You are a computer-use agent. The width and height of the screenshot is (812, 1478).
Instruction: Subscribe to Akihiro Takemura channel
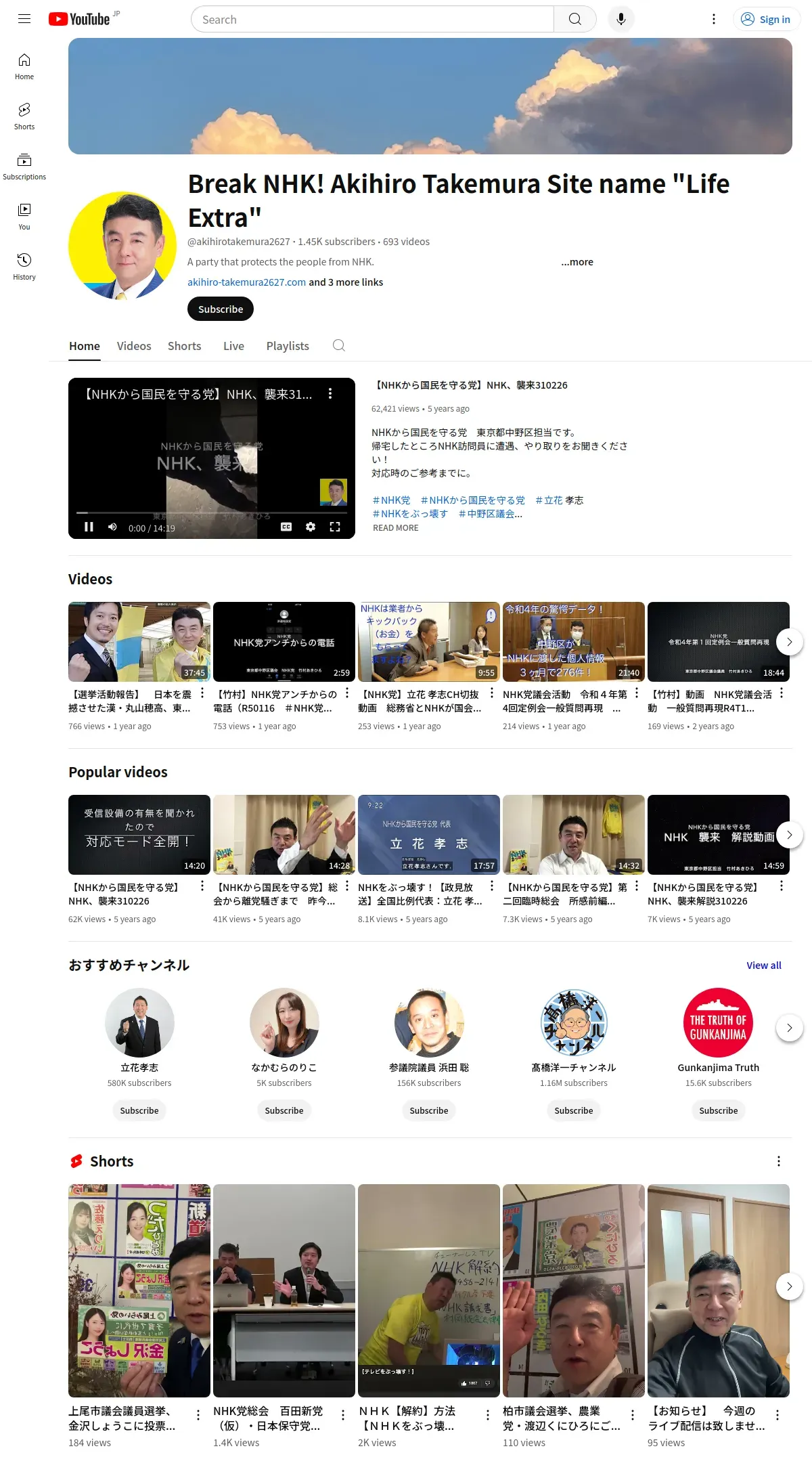point(221,309)
